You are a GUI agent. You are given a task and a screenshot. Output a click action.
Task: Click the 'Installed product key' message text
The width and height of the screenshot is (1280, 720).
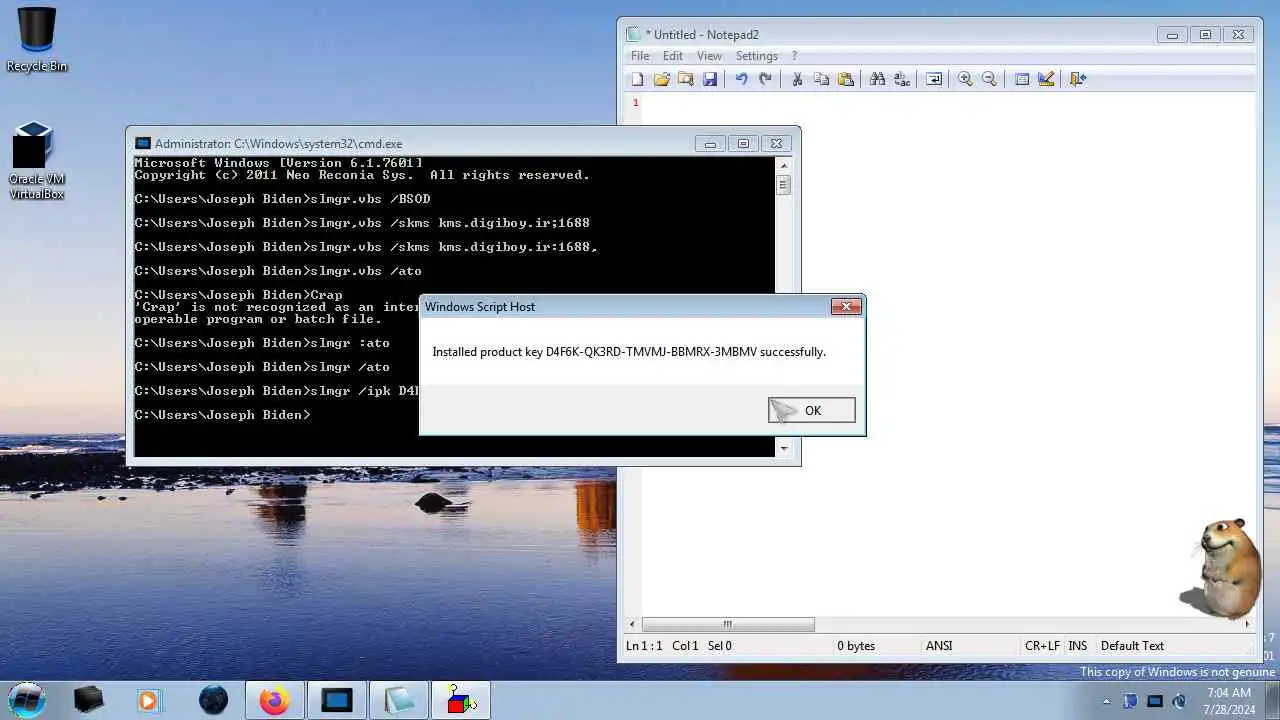pos(629,352)
